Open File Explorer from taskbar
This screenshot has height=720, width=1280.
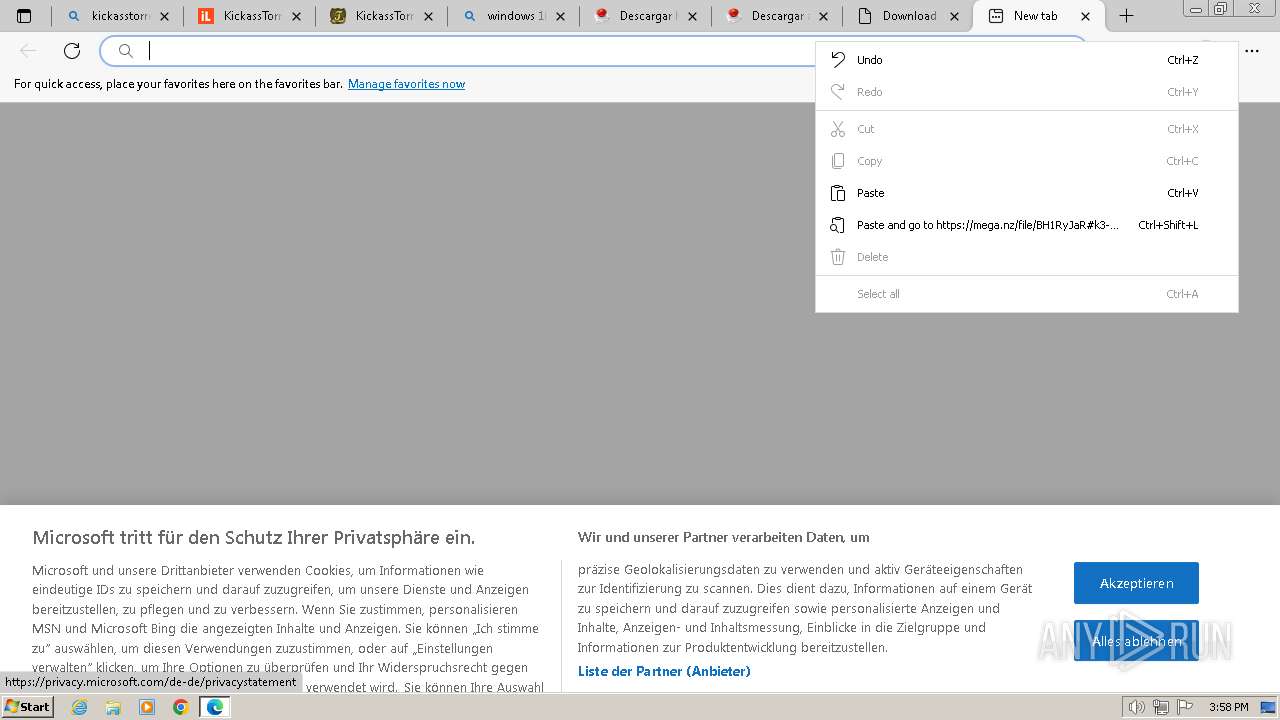click(113, 707)
